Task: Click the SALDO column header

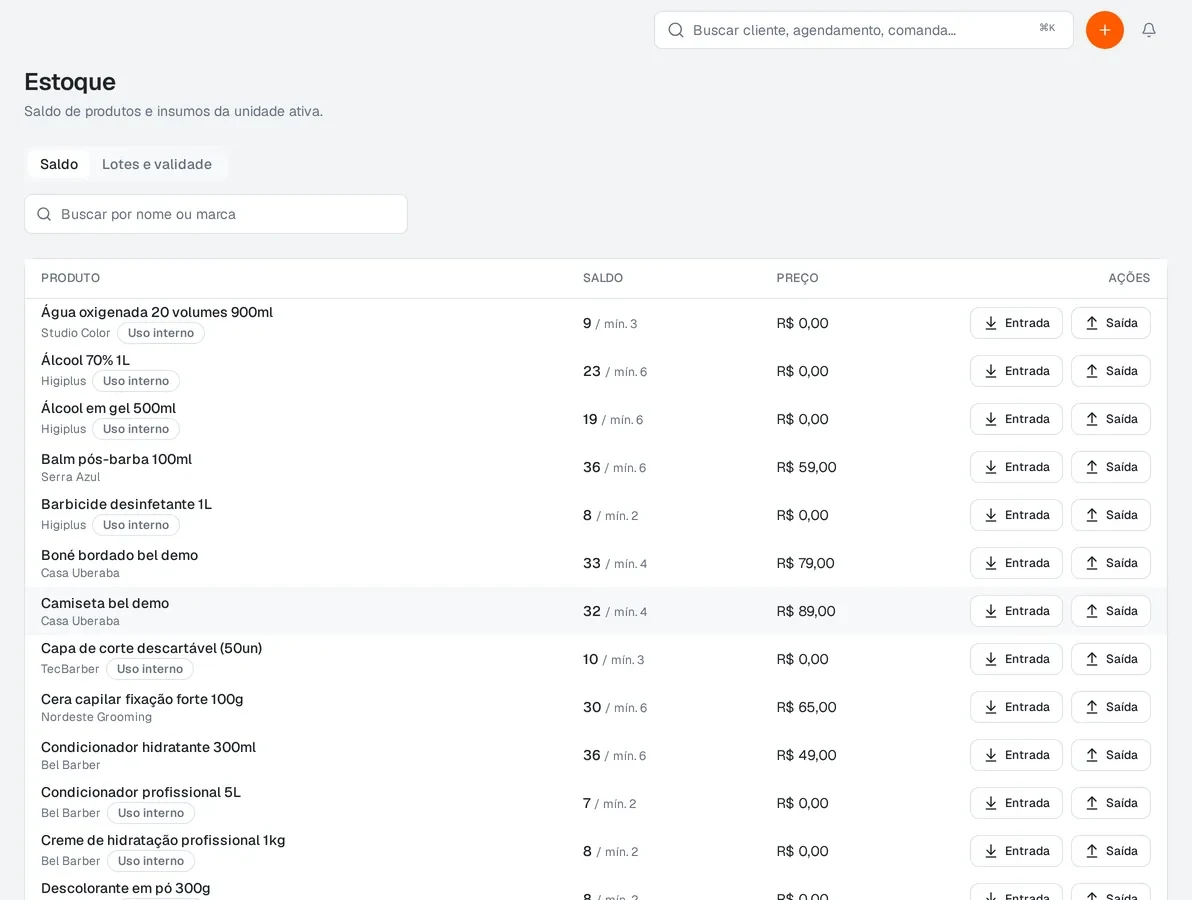Action: point(603,278)
